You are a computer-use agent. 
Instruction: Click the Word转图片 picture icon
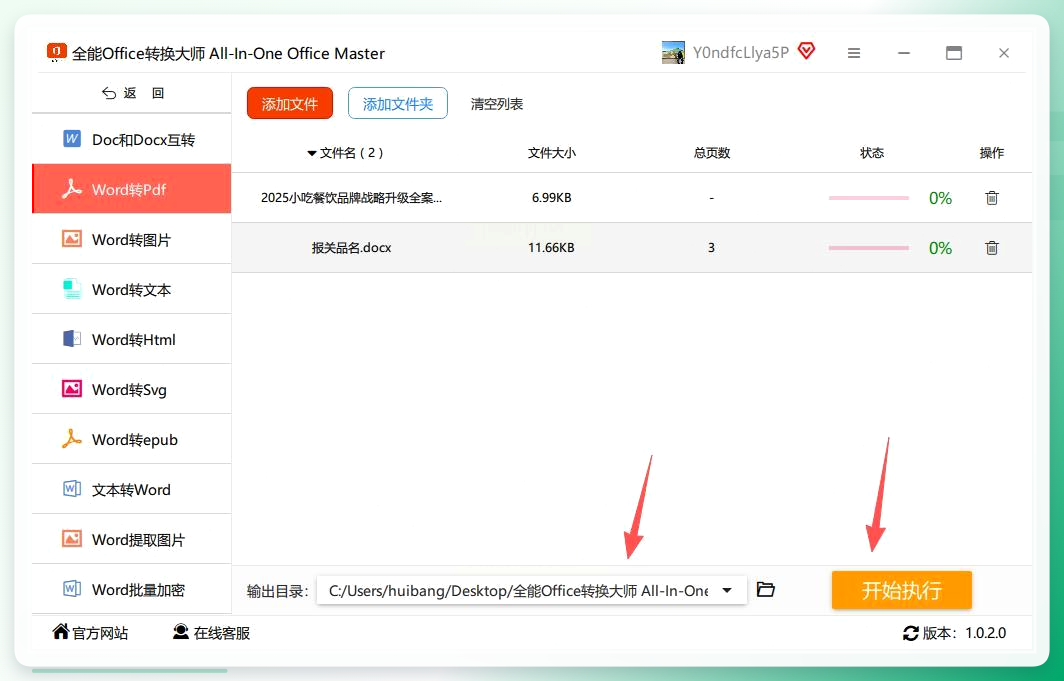72,239
